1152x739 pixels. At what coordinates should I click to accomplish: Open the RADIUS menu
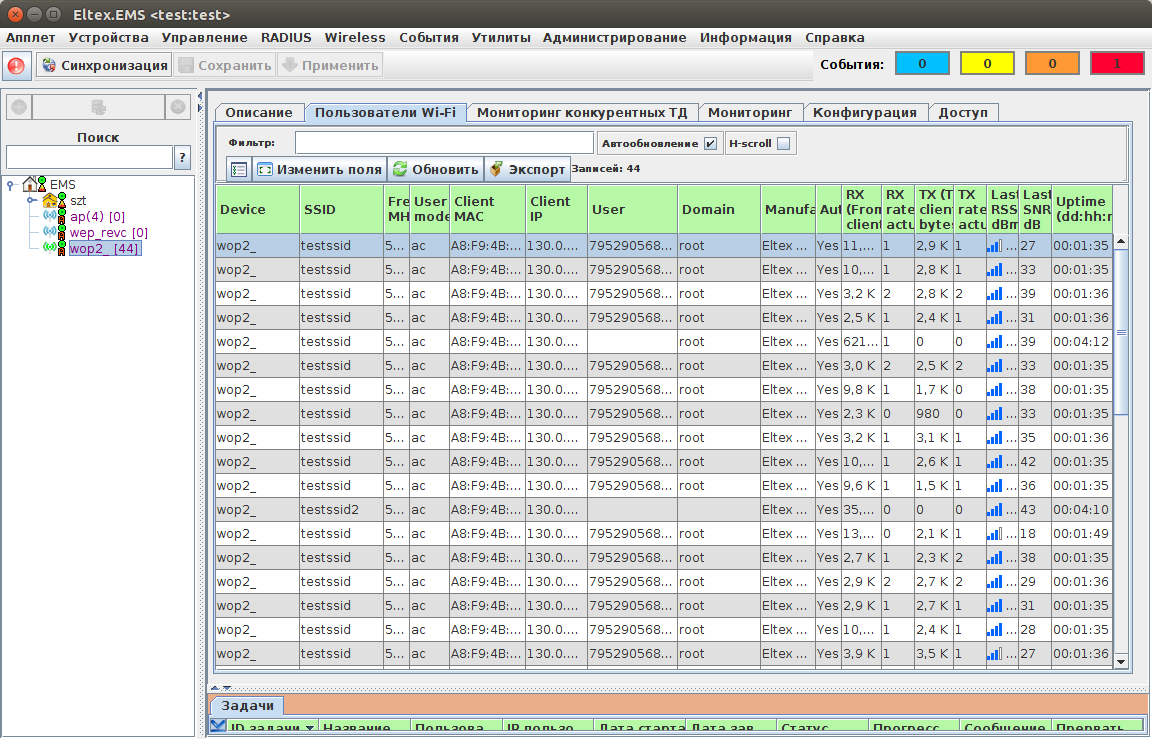point(286,37)
